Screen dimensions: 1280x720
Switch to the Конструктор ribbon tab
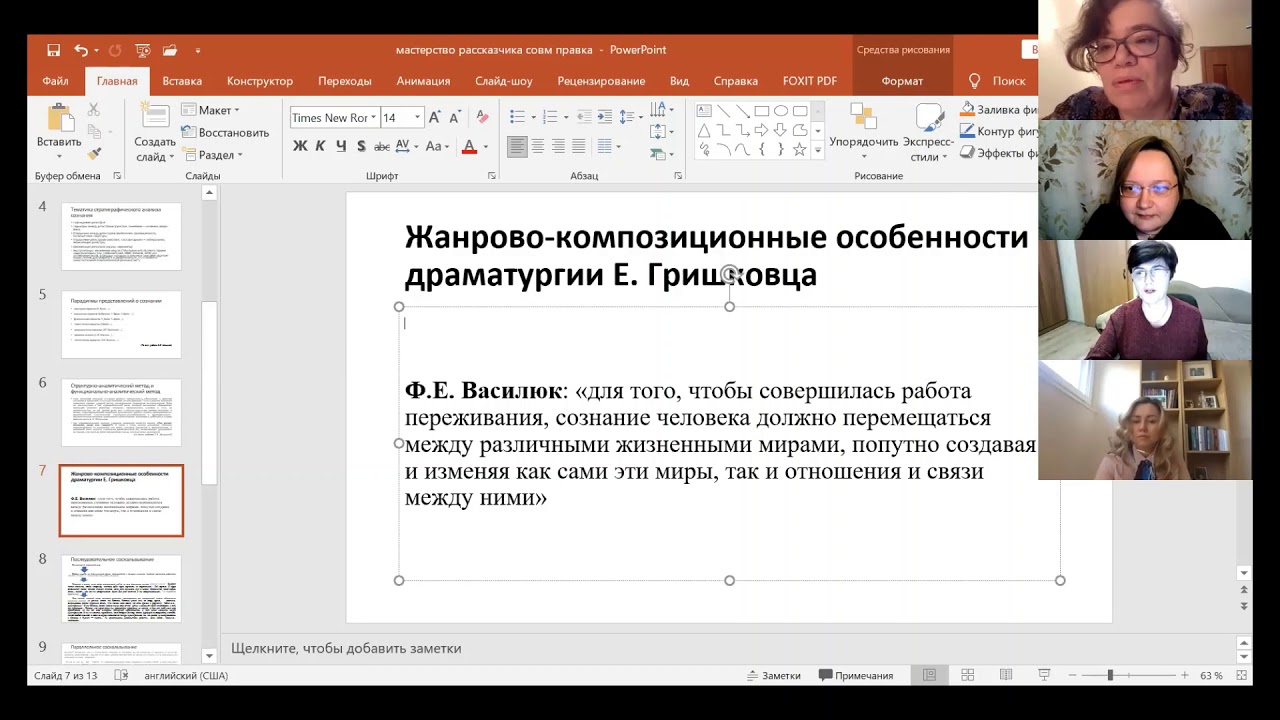[x=260, y=81]
